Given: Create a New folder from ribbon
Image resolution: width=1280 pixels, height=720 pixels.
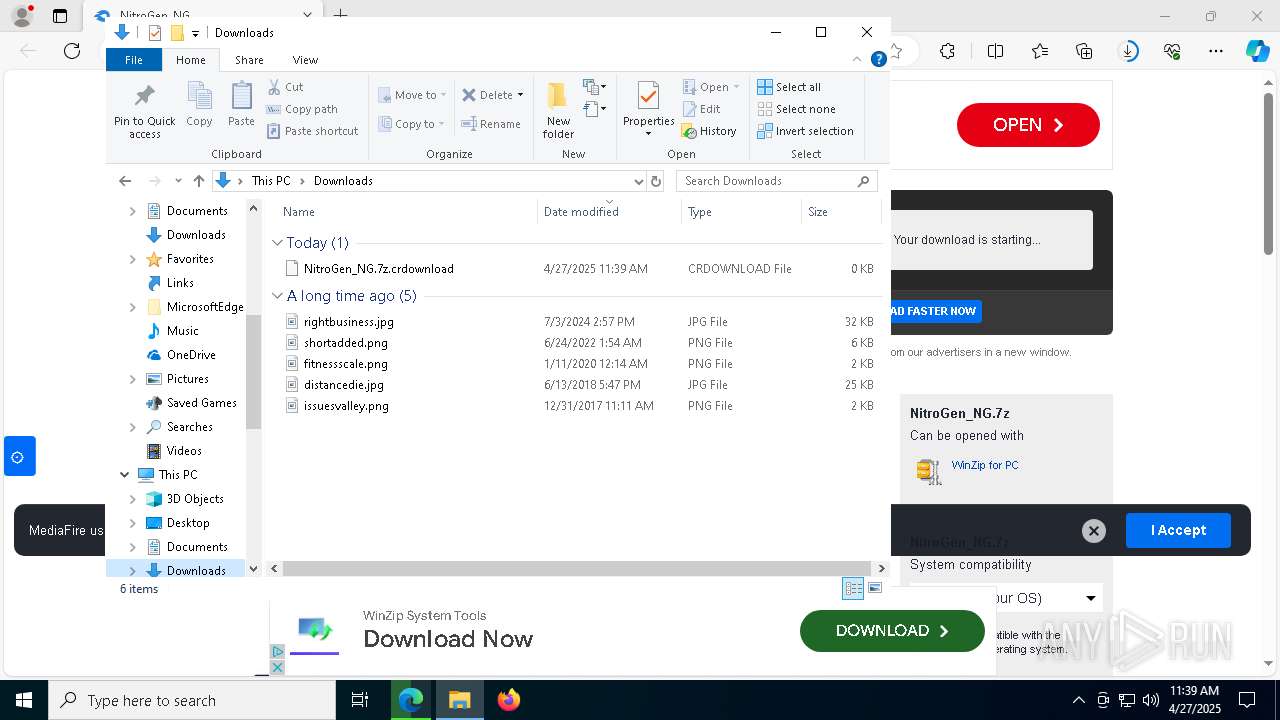Looking at the screenshot, I should [x=558, y=110].
